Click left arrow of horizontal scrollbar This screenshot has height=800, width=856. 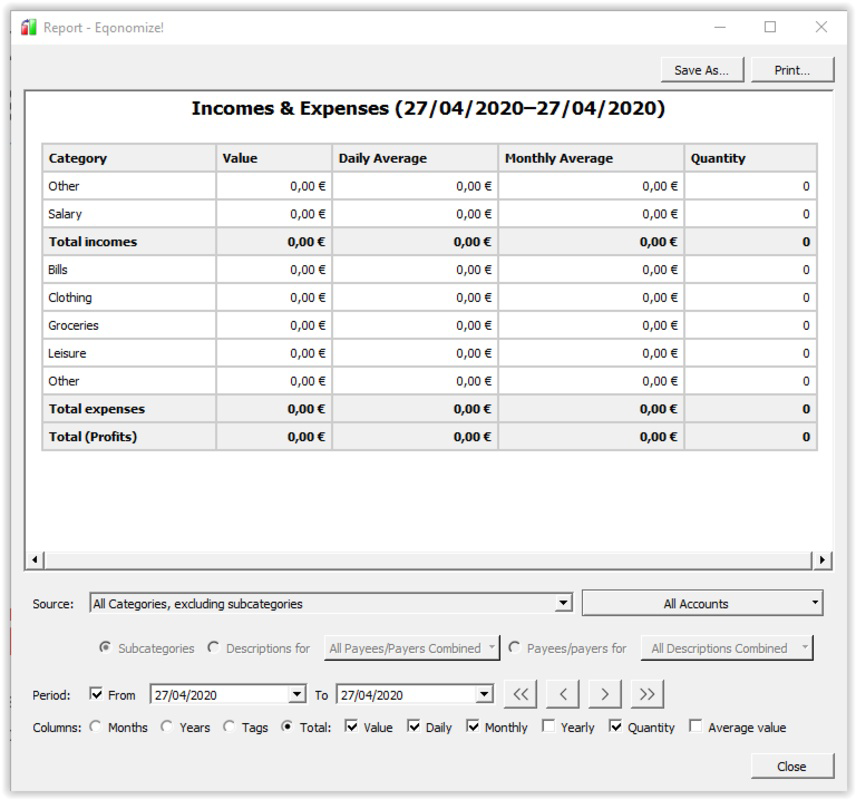[35, 560]
